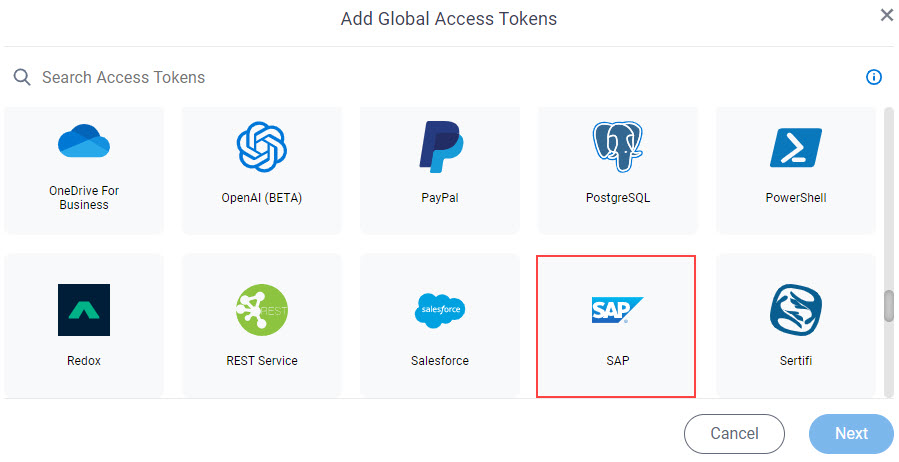Screen dimensions: 899x462
Task: Pick the PayPal logo icon
Action: pyautogui.click(x=440, y=147)
